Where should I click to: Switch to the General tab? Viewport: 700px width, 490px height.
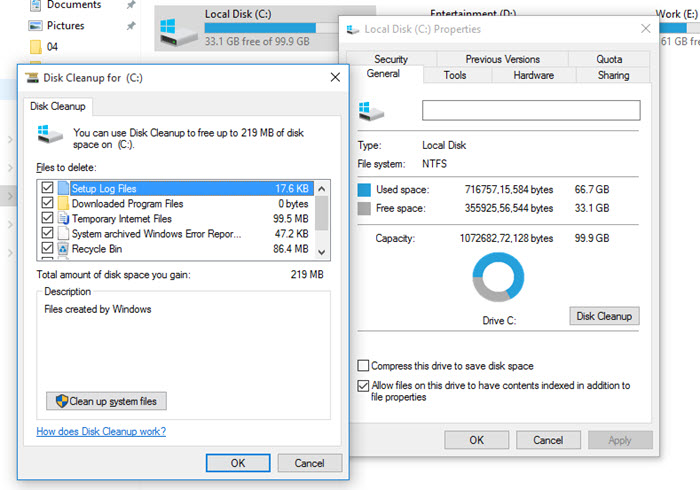(383, 74)
